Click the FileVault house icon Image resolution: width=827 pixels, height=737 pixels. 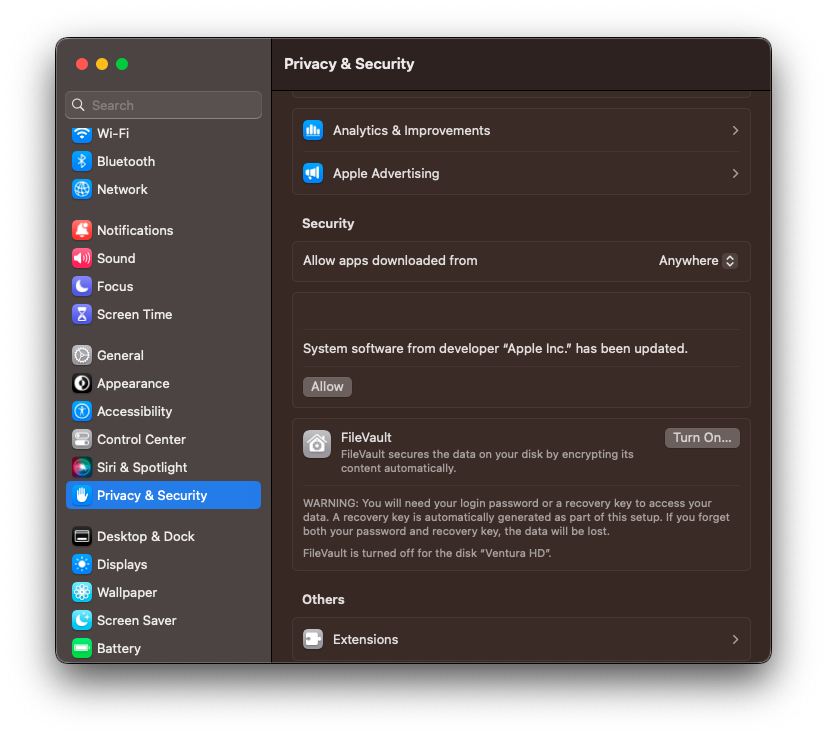pyautogui.click(x=317, y=444)
